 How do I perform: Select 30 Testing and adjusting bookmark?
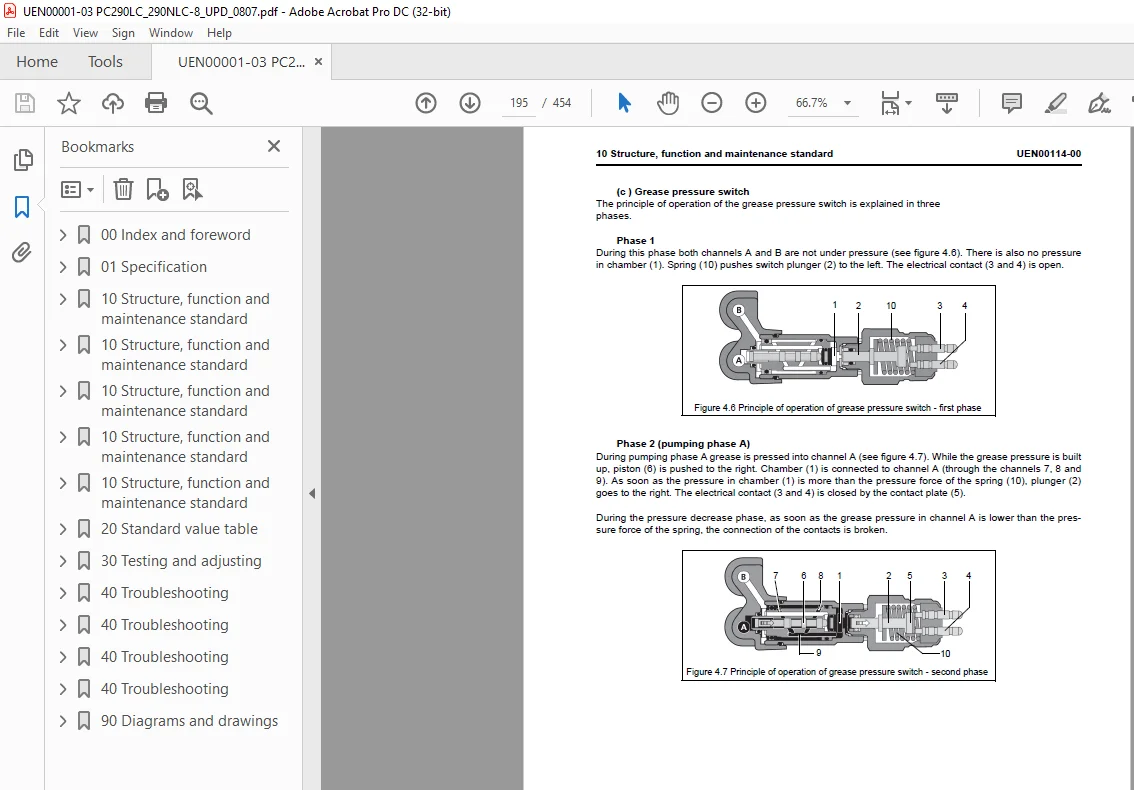(x=182, y=561)
